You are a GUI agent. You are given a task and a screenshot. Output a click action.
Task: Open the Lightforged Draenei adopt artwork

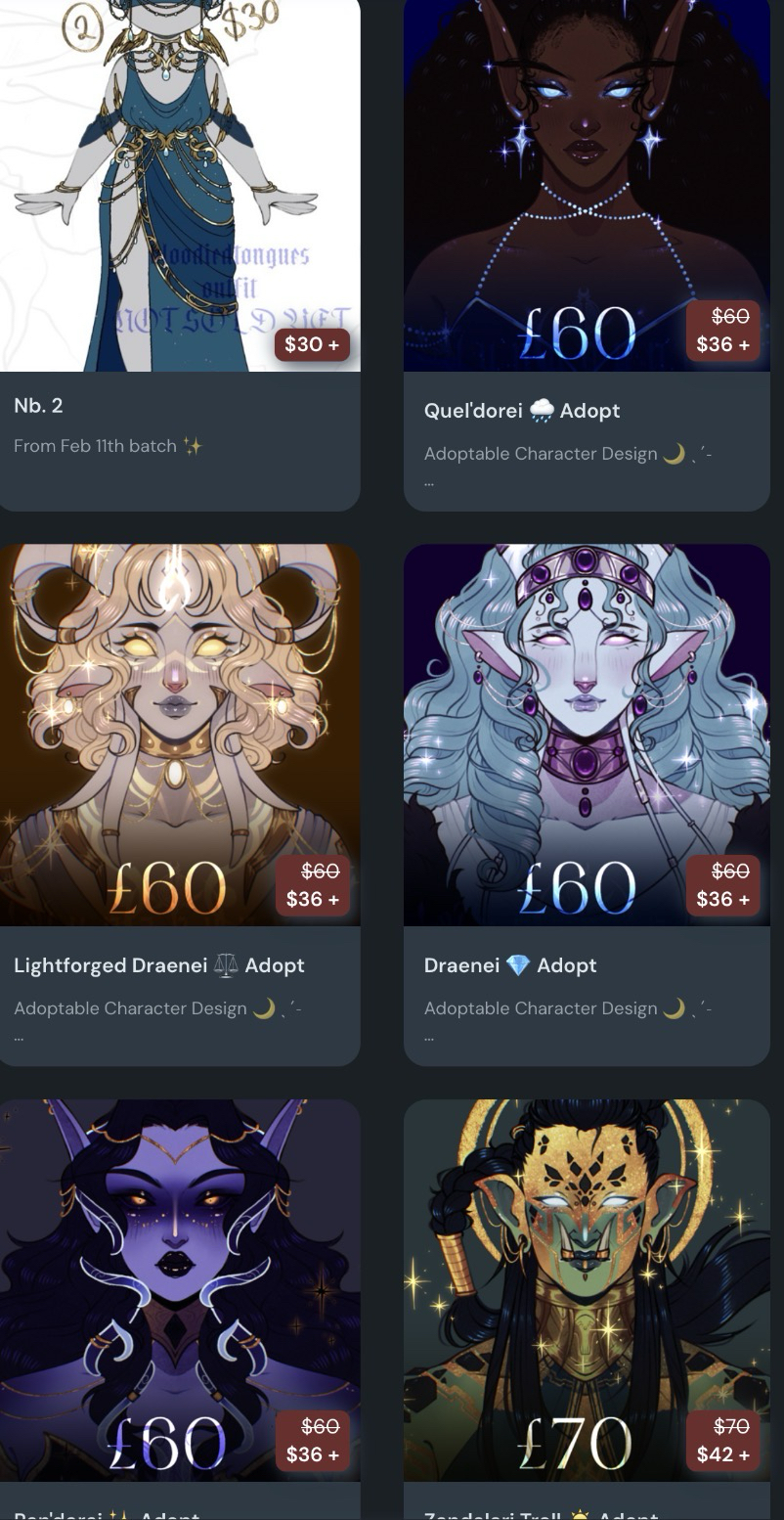coord(180,735)
